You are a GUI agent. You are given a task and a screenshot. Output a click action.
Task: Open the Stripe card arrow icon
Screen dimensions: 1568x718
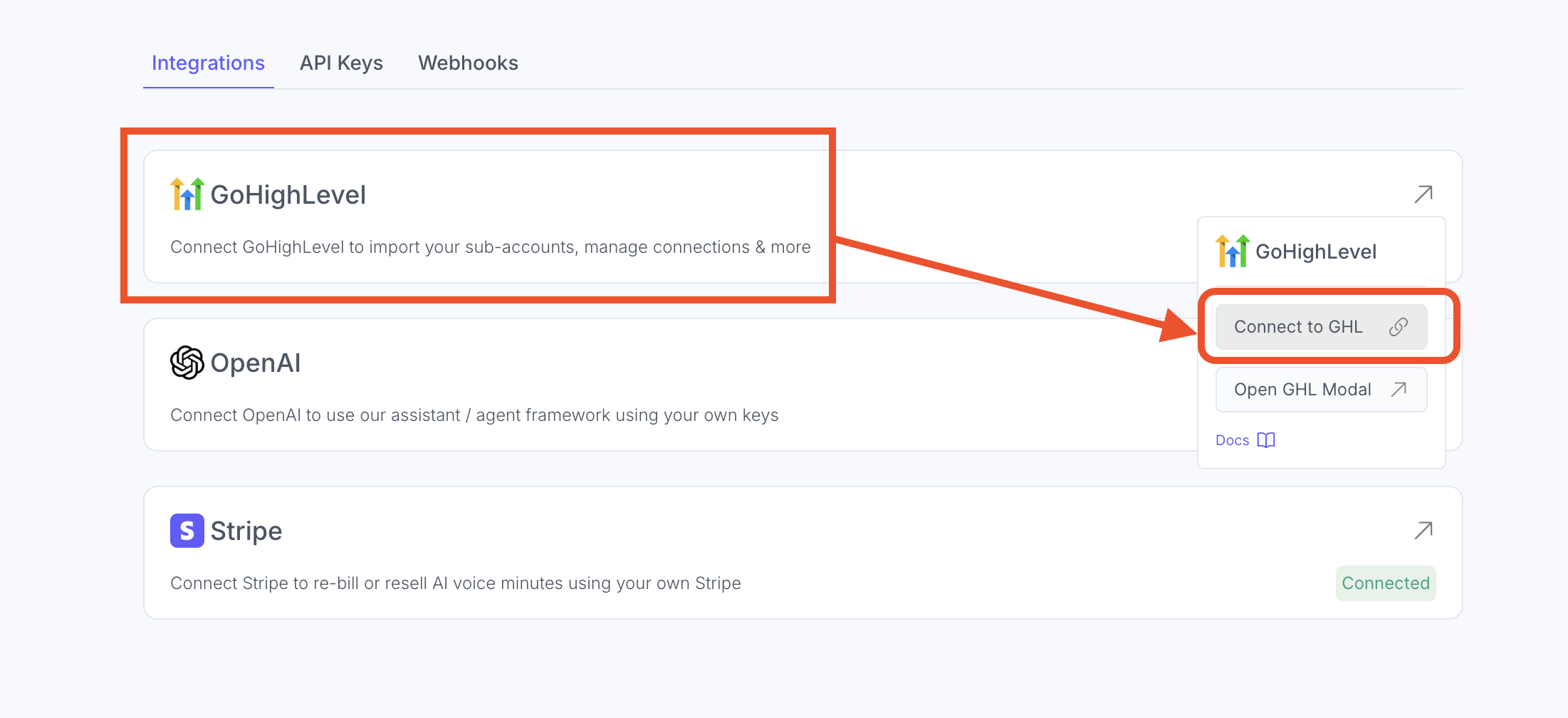click(1423, 530)
